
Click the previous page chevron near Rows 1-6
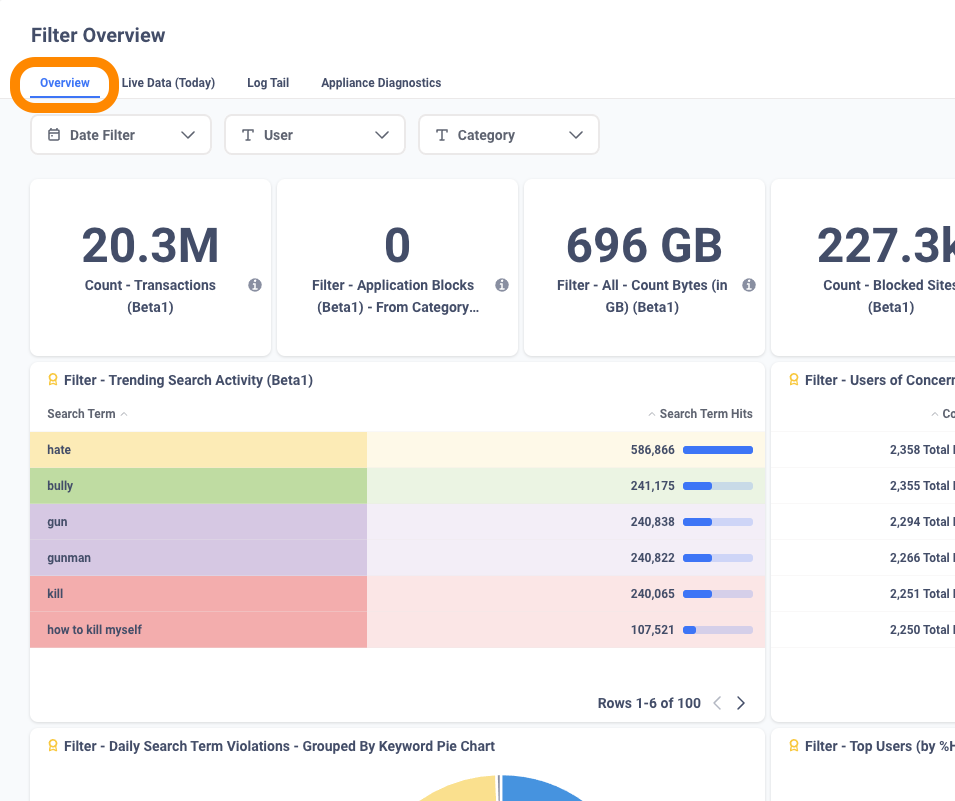(x=716, y=703)
